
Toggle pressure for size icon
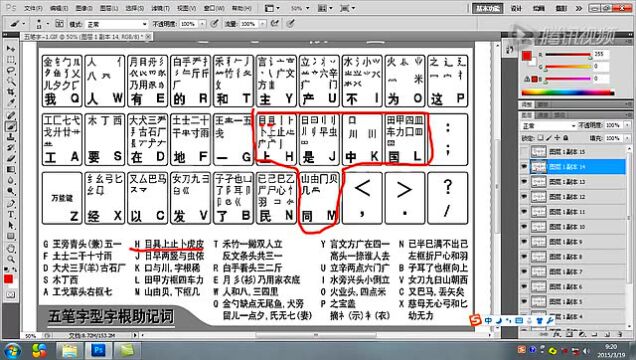tap(290, 24)
